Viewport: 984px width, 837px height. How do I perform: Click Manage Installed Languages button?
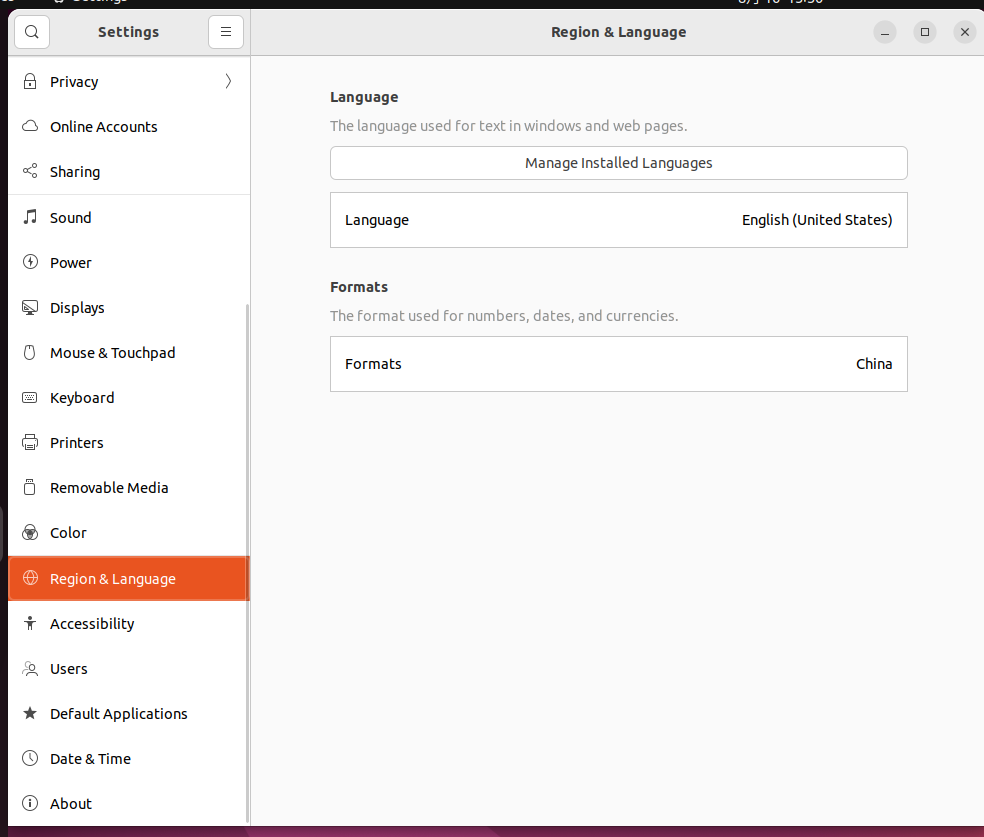[618, 163]
